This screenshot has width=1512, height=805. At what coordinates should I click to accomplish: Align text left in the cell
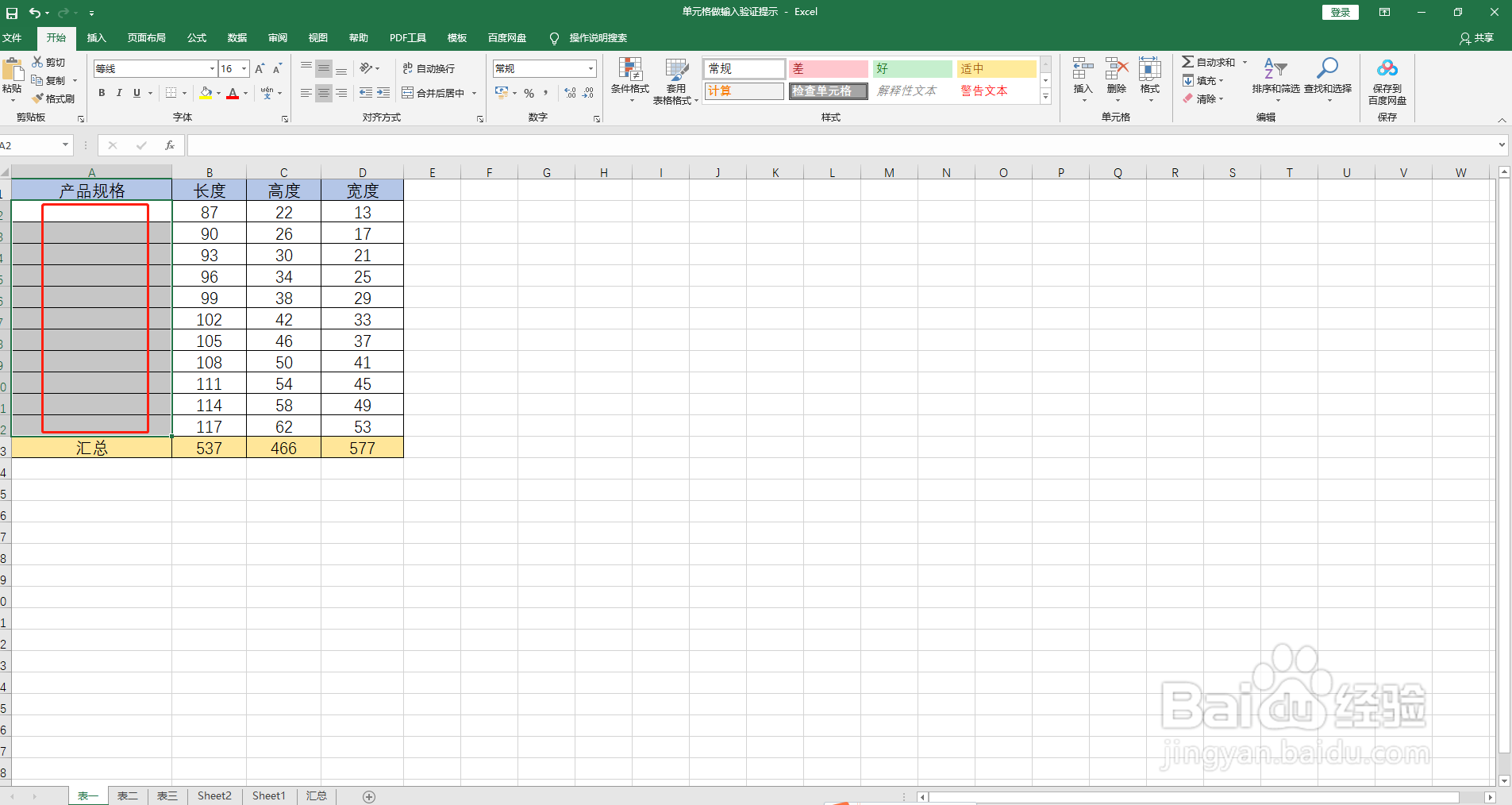tap(306, 93)
